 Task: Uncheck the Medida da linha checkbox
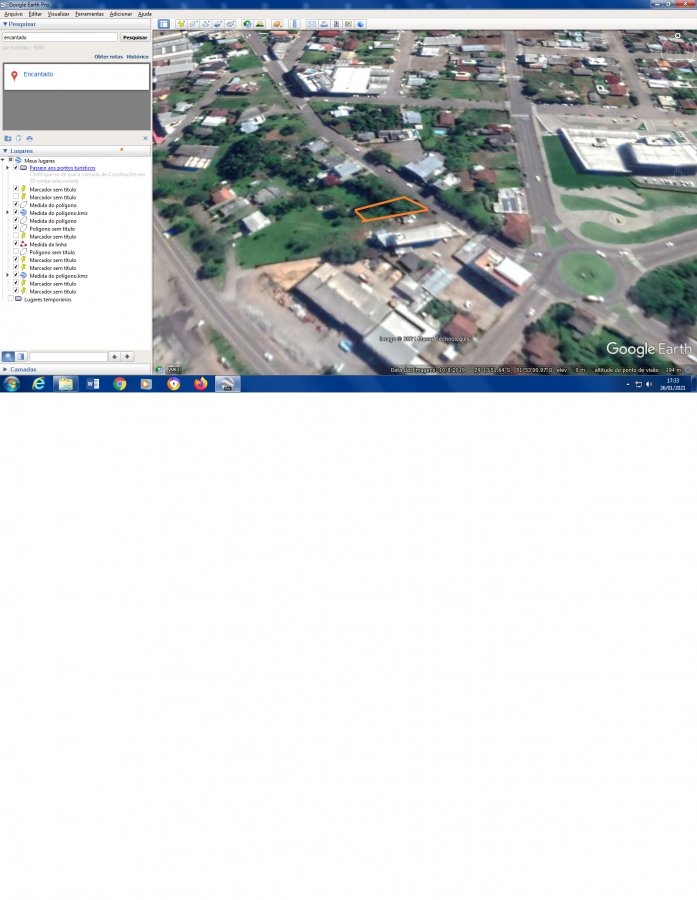pos(16,244)
